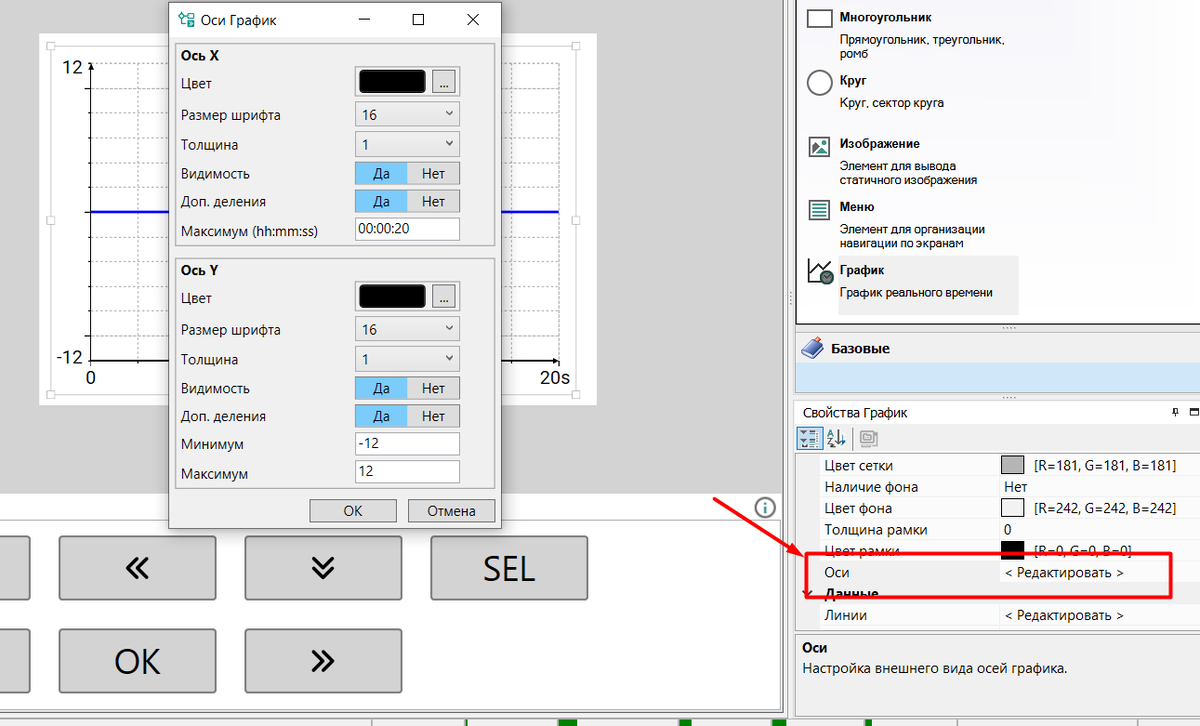Viewport: 1200px width, 726px height.
Task: Set Y axis visibility to Да
Action: (381, 388)
